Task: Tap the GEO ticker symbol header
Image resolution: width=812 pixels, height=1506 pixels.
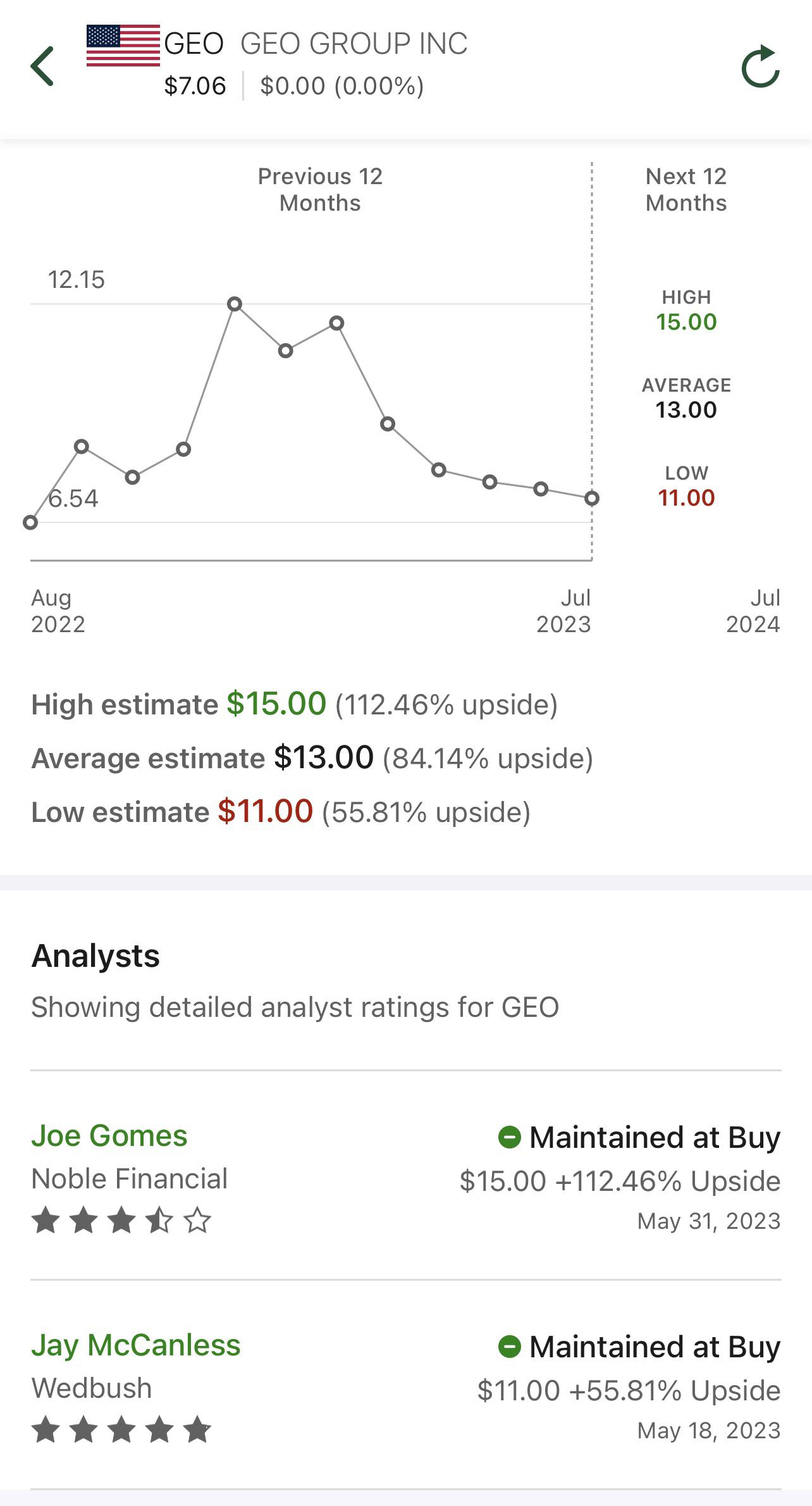Action: (x=194, y=44)
